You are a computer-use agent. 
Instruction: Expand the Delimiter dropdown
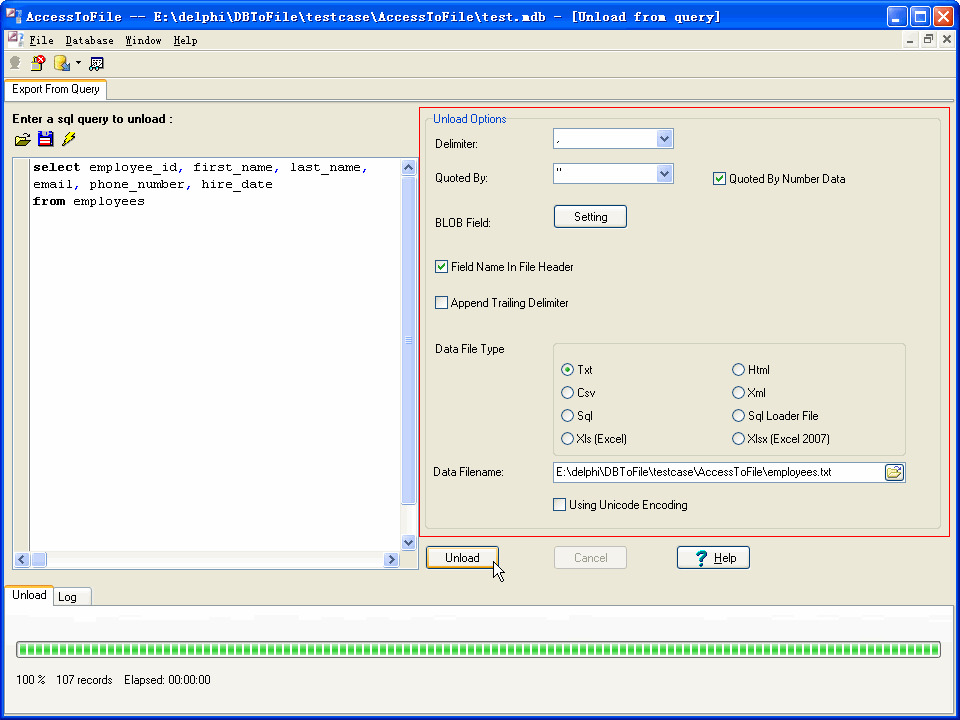664,140
